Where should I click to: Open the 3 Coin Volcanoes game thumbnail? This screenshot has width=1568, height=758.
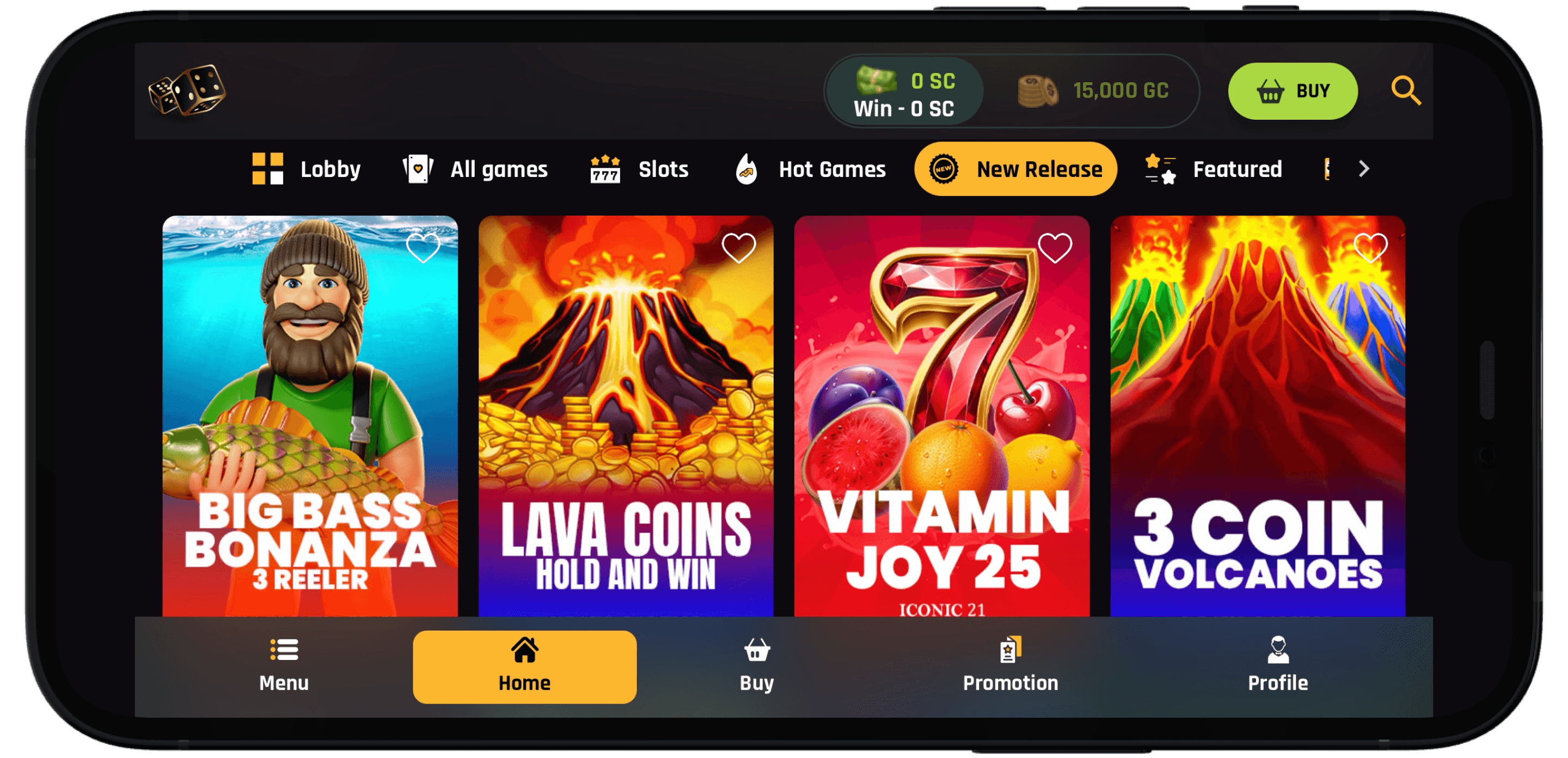[1257, 416]
